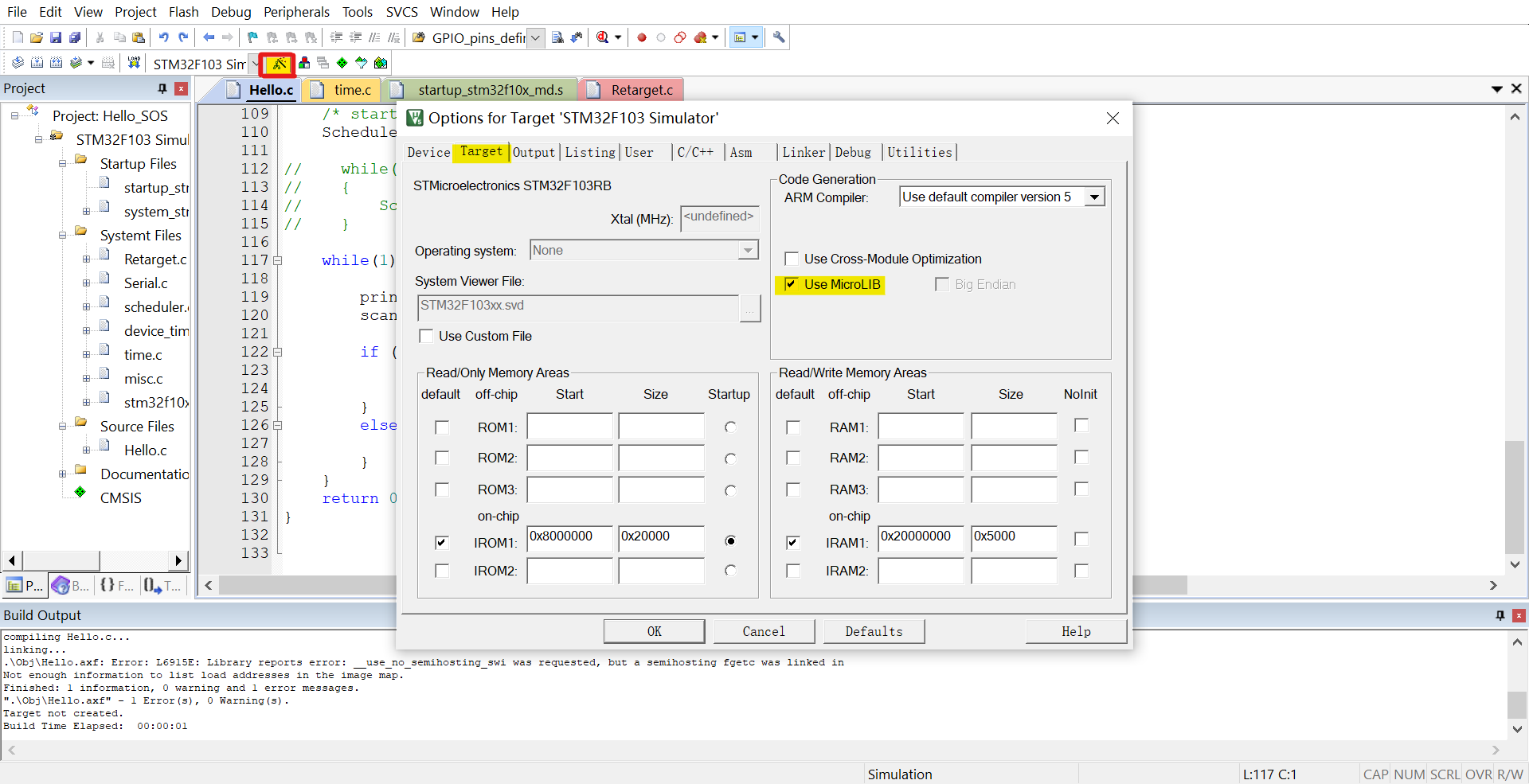
Task: Open the Linker tab in Options dialog
Action: click(804, 152)
